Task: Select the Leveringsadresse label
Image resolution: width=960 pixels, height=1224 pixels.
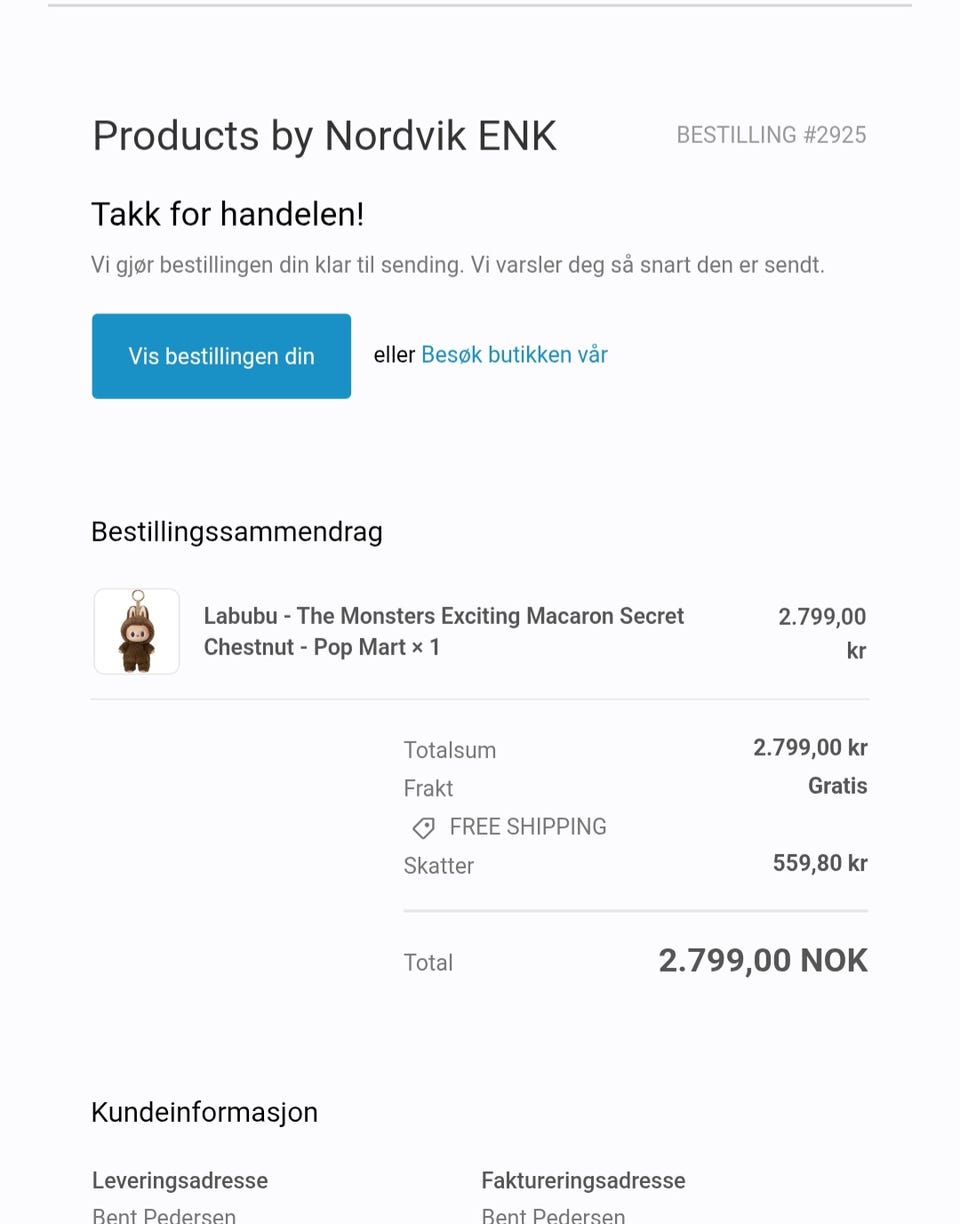Action: point(180,1180)
